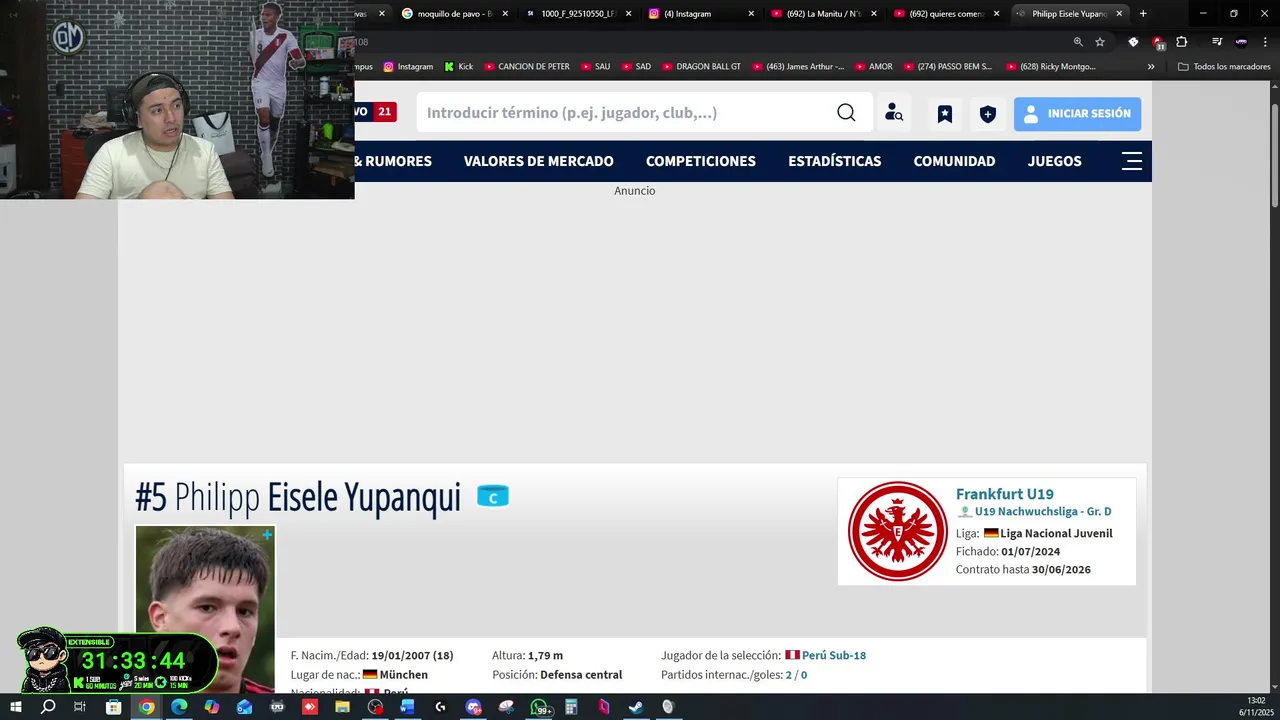
Task: Open Steam from the taskbar
Action: 636,707
